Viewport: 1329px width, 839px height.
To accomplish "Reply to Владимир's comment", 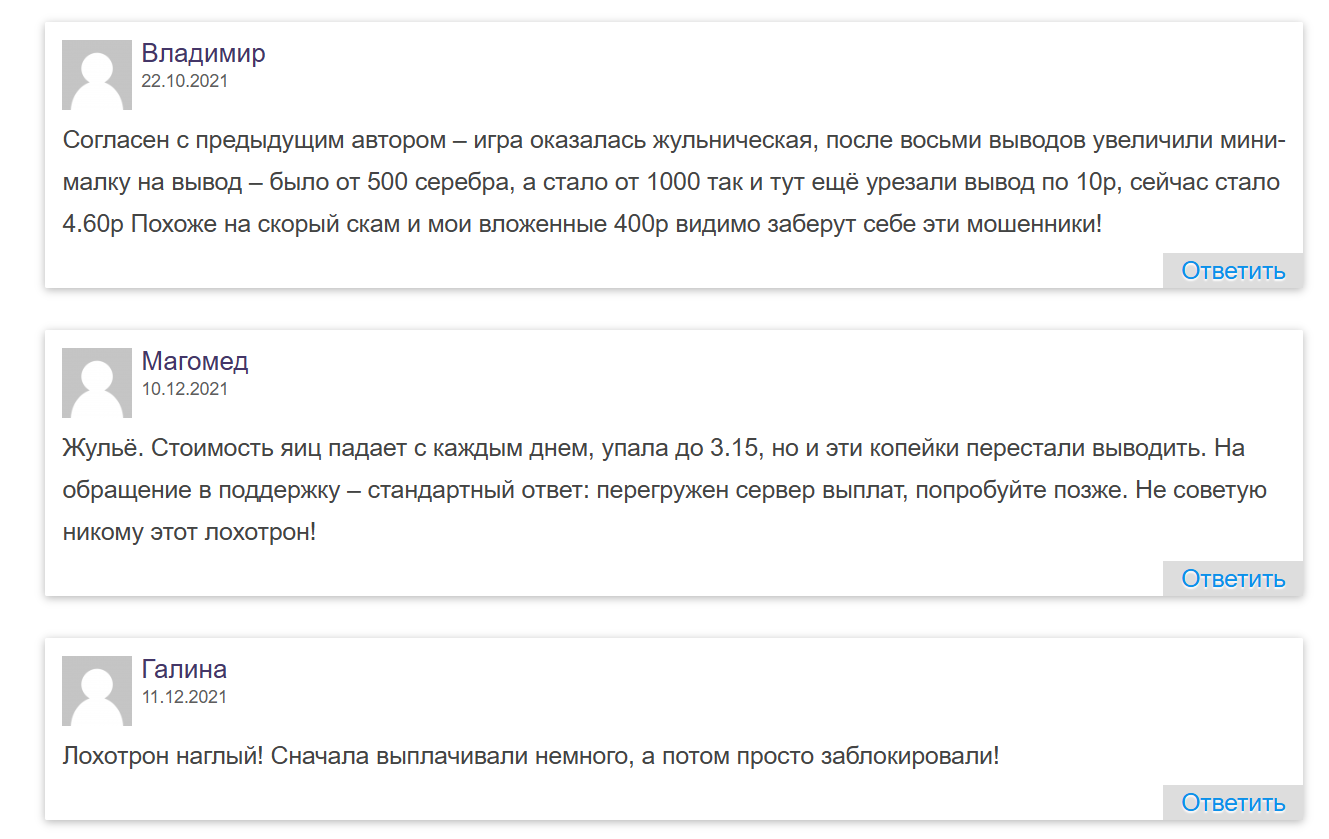I will point(1233,271).
